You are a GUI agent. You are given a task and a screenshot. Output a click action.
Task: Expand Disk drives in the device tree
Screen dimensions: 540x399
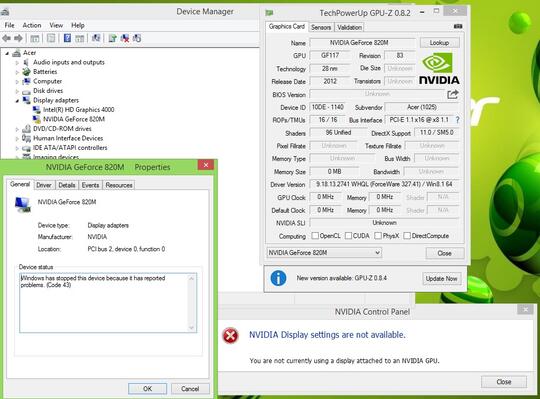(x=17, y=91)
